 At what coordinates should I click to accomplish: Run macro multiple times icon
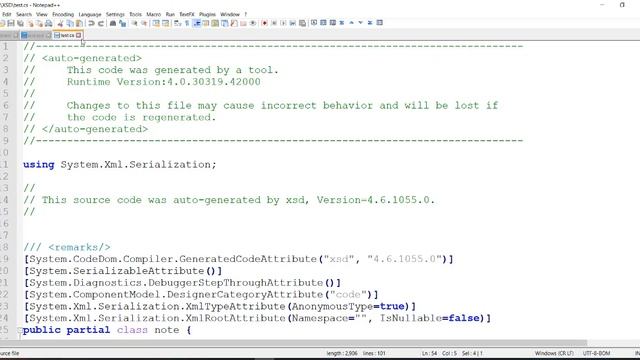point(293,23)
